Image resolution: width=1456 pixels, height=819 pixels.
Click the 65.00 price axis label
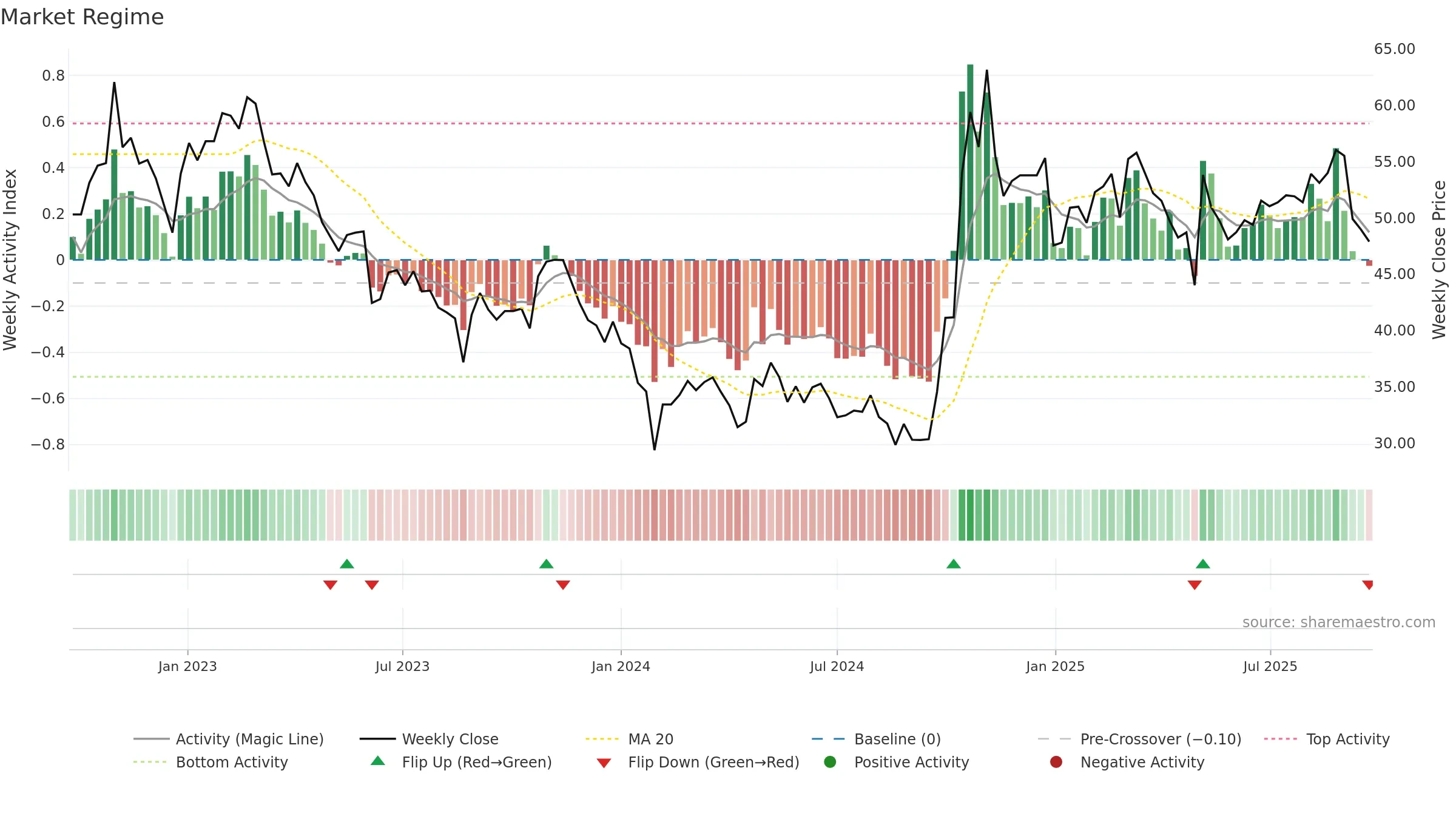click(1394, 49)
